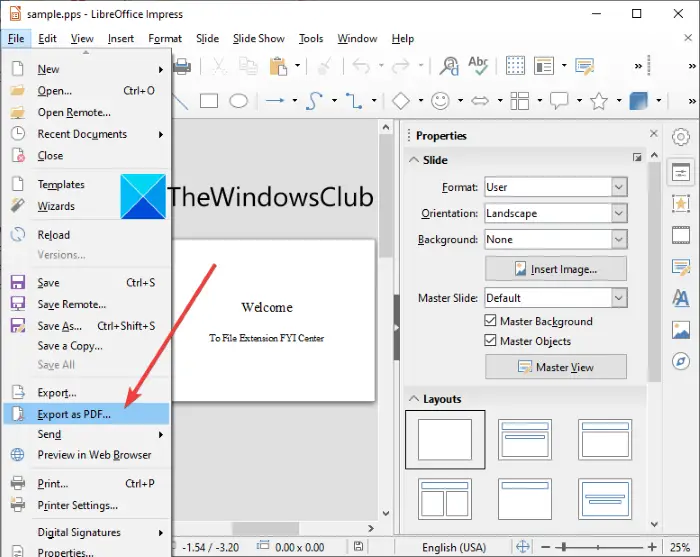Click the zoom slider handle in status bar
Viewport: 700px width, 557px height.
[x=564, y=547]
